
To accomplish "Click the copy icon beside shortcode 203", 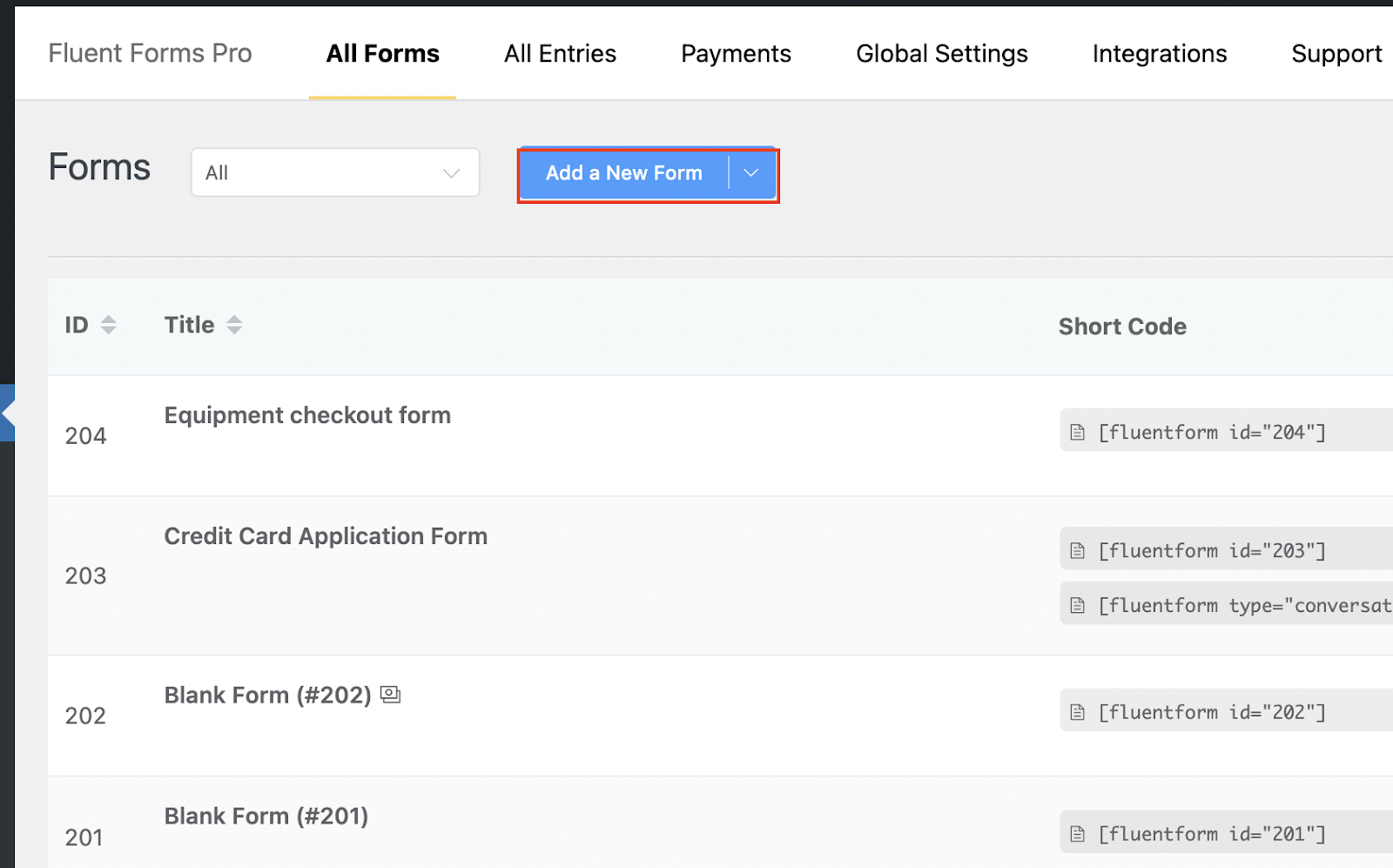I will coord(1078,550).
